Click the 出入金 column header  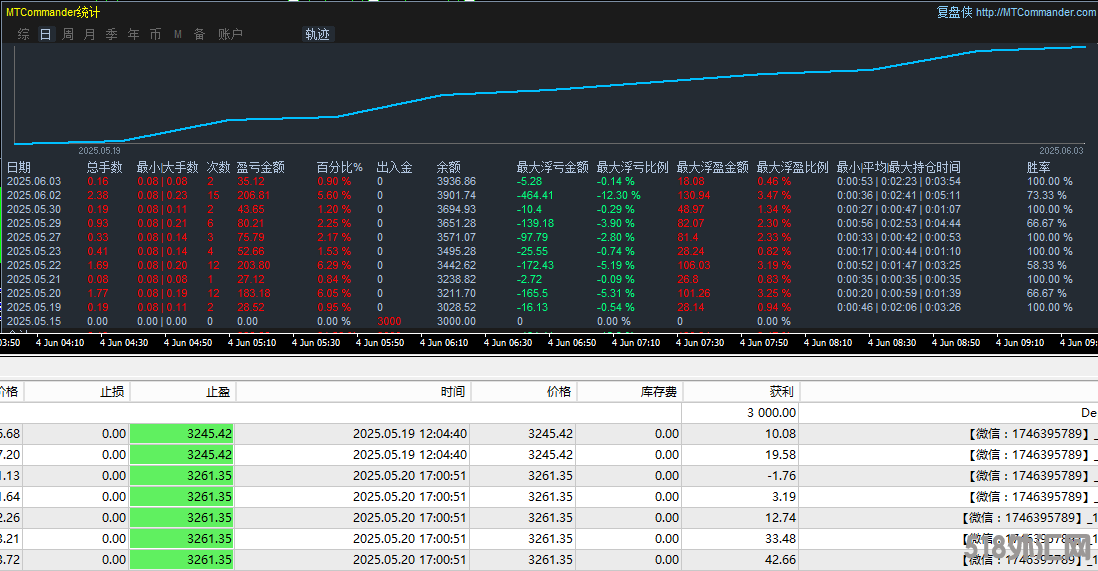click(x=394, y=167)
